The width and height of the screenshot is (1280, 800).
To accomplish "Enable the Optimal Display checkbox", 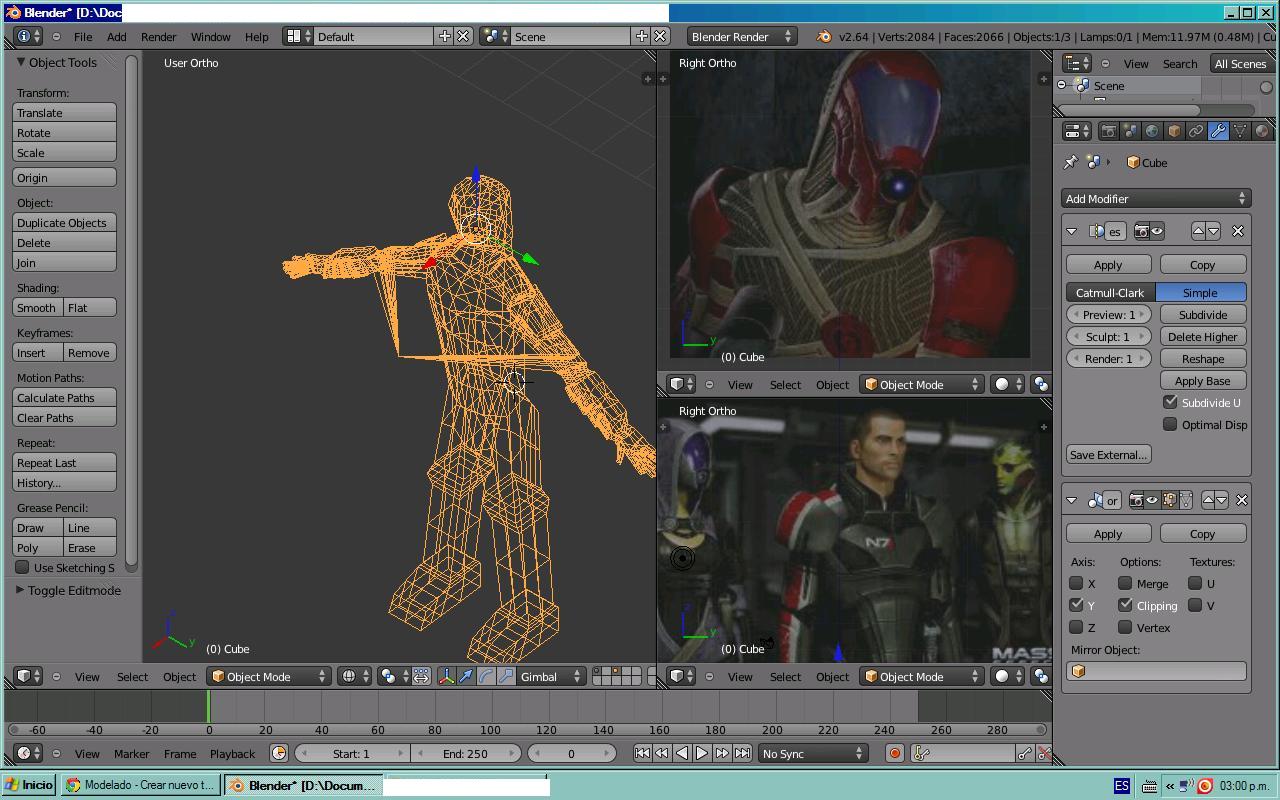I will pos(1170,424).
